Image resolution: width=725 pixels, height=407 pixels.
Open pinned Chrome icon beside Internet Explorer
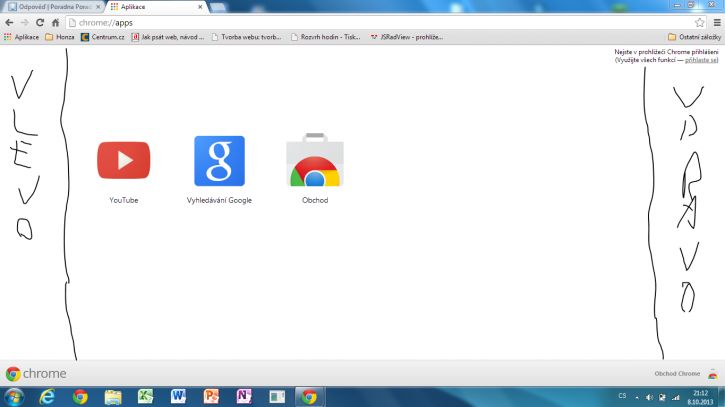point(80,397)
